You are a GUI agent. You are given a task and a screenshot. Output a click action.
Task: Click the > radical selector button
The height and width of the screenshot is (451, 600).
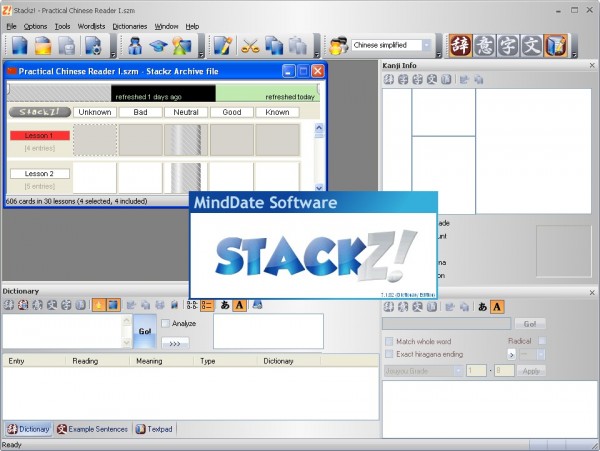pos(512,355)
